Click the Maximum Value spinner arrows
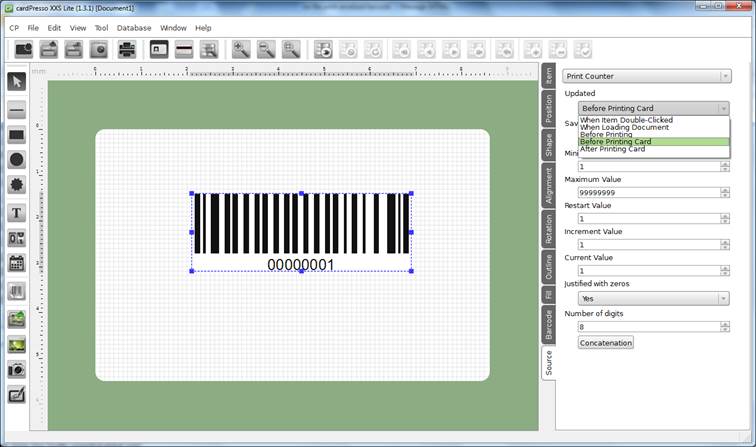Viewport: 756px width, 447px height. coord(725,192)
